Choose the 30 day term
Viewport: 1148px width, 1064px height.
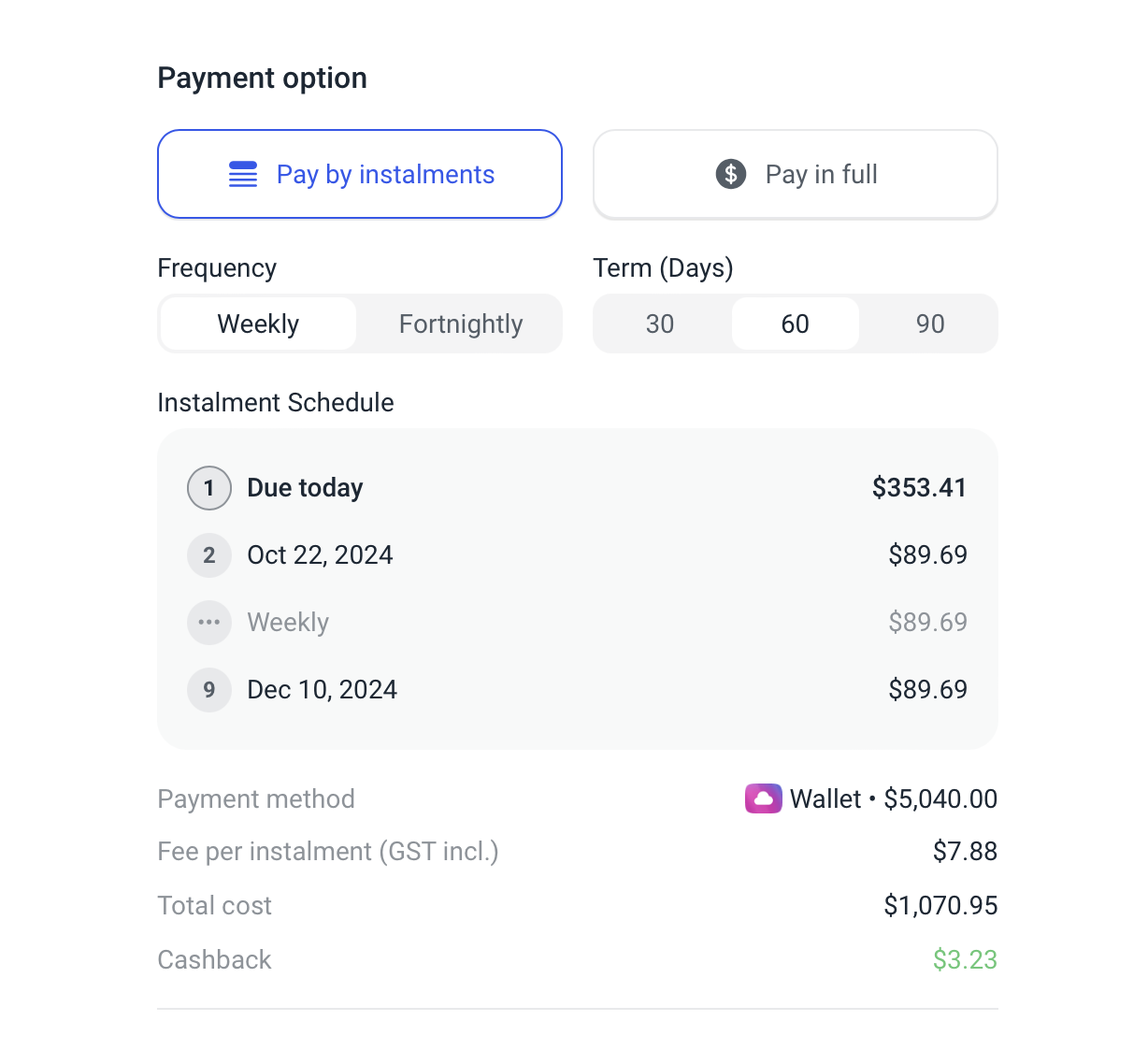[x=660, y=324]
